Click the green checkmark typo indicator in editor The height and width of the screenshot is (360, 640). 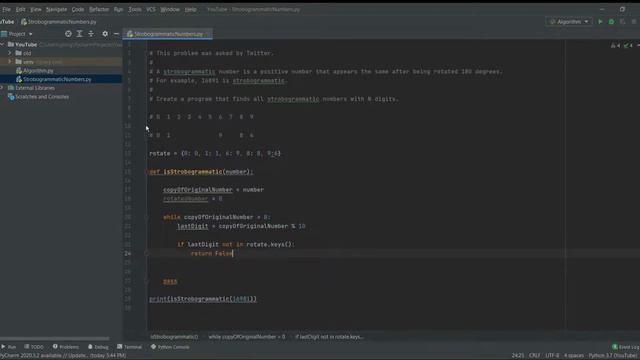(x=628, y=46)
